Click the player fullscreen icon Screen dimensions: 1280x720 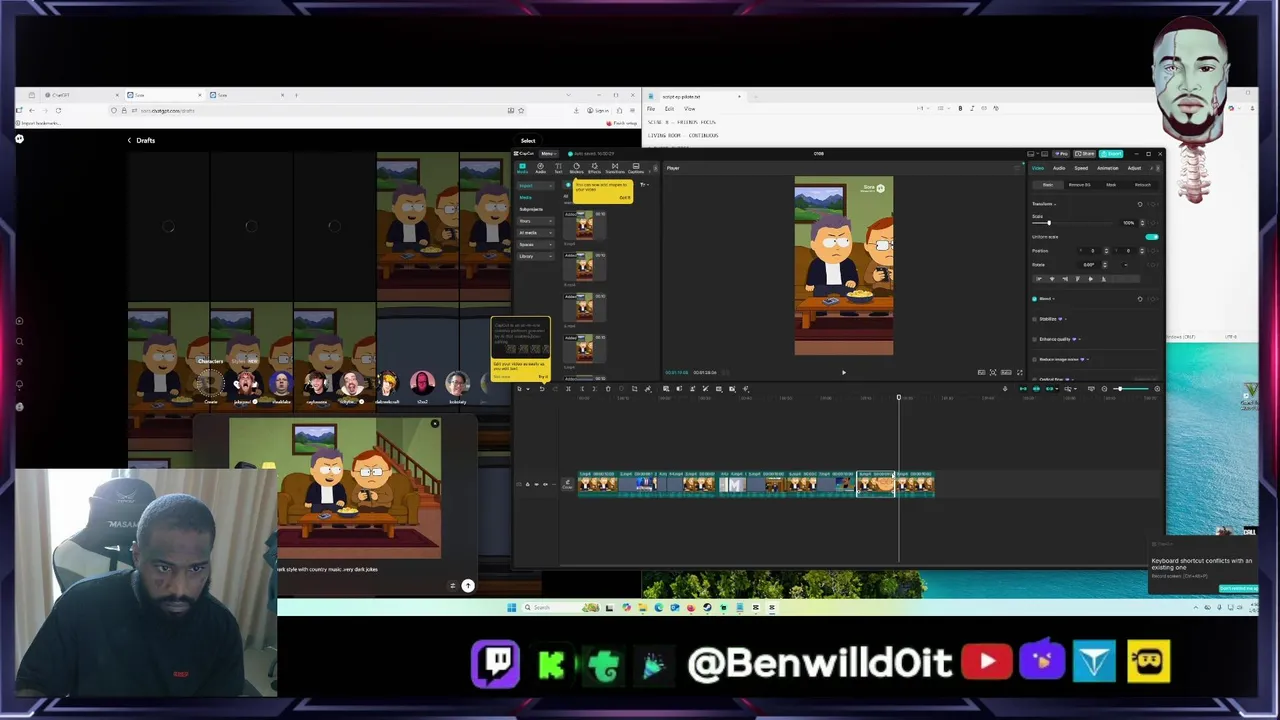tap(1020, 372)
